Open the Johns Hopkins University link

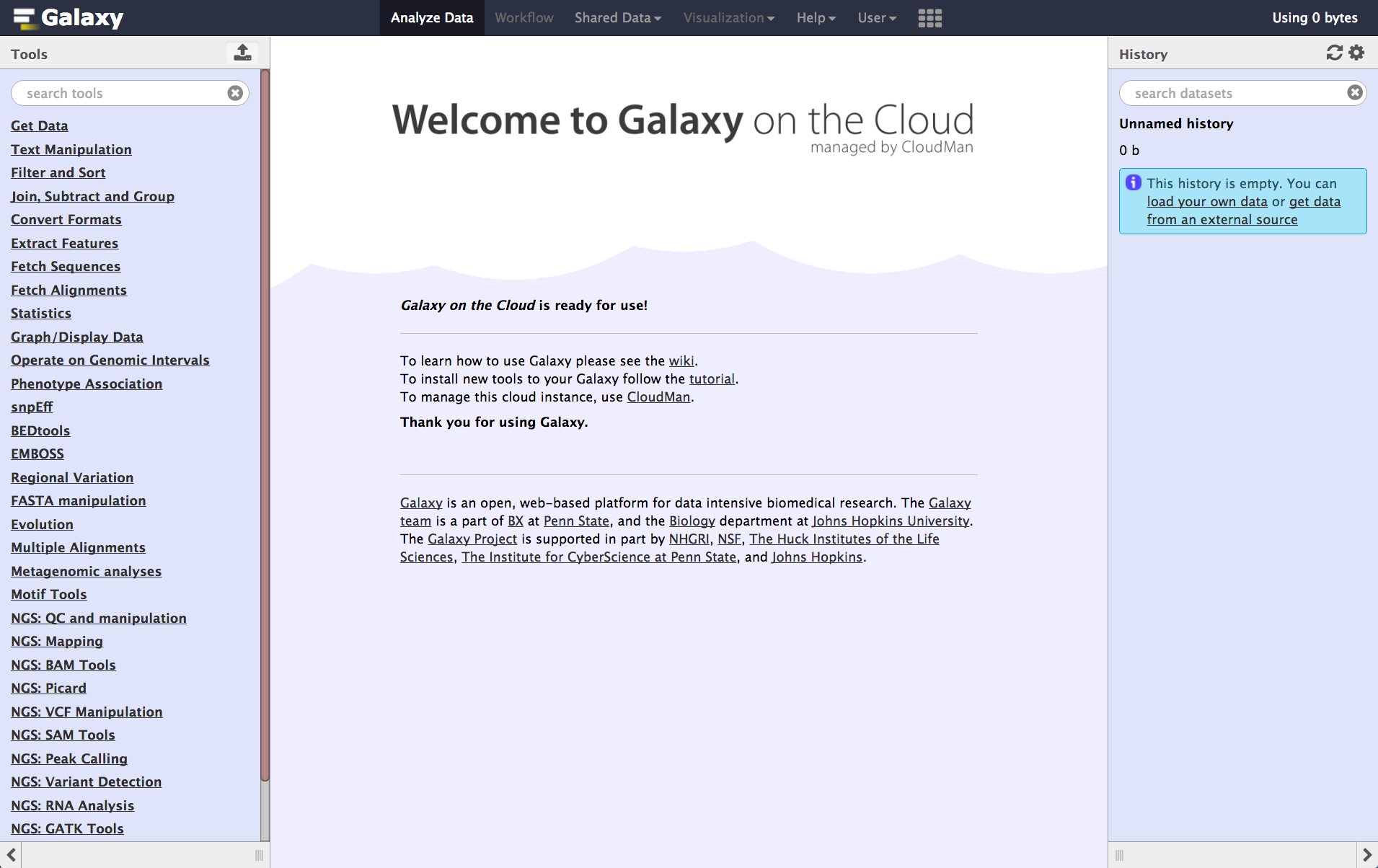[x=891, y=521]
